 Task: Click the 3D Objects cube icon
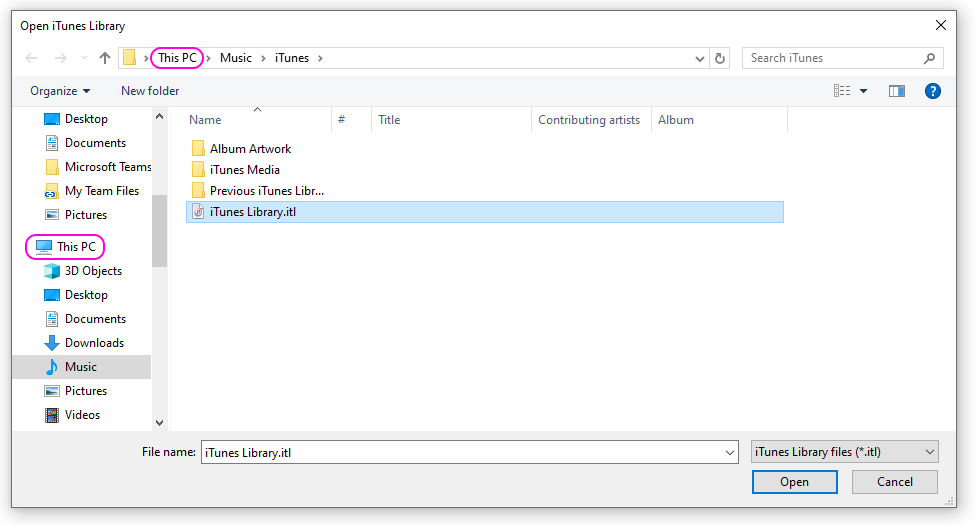pos(52,271)
